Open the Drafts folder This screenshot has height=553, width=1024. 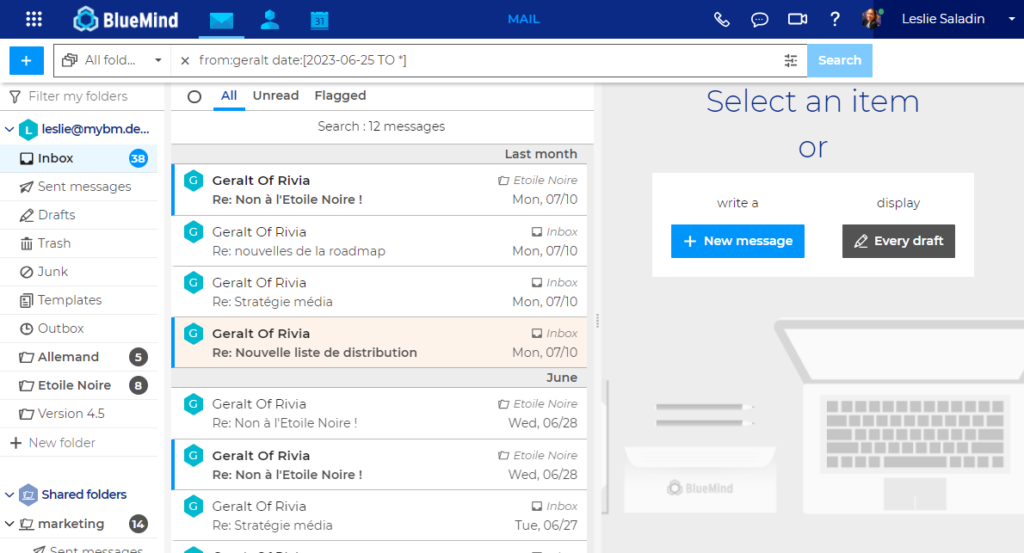click(x=78, y=215)
